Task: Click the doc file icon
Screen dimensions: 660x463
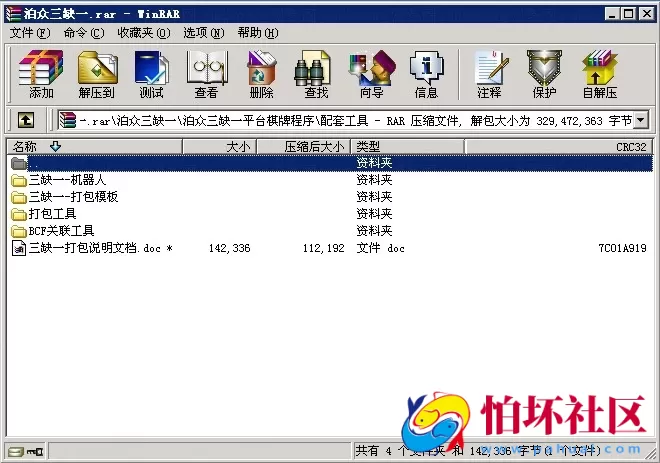Action: (19, 248)
